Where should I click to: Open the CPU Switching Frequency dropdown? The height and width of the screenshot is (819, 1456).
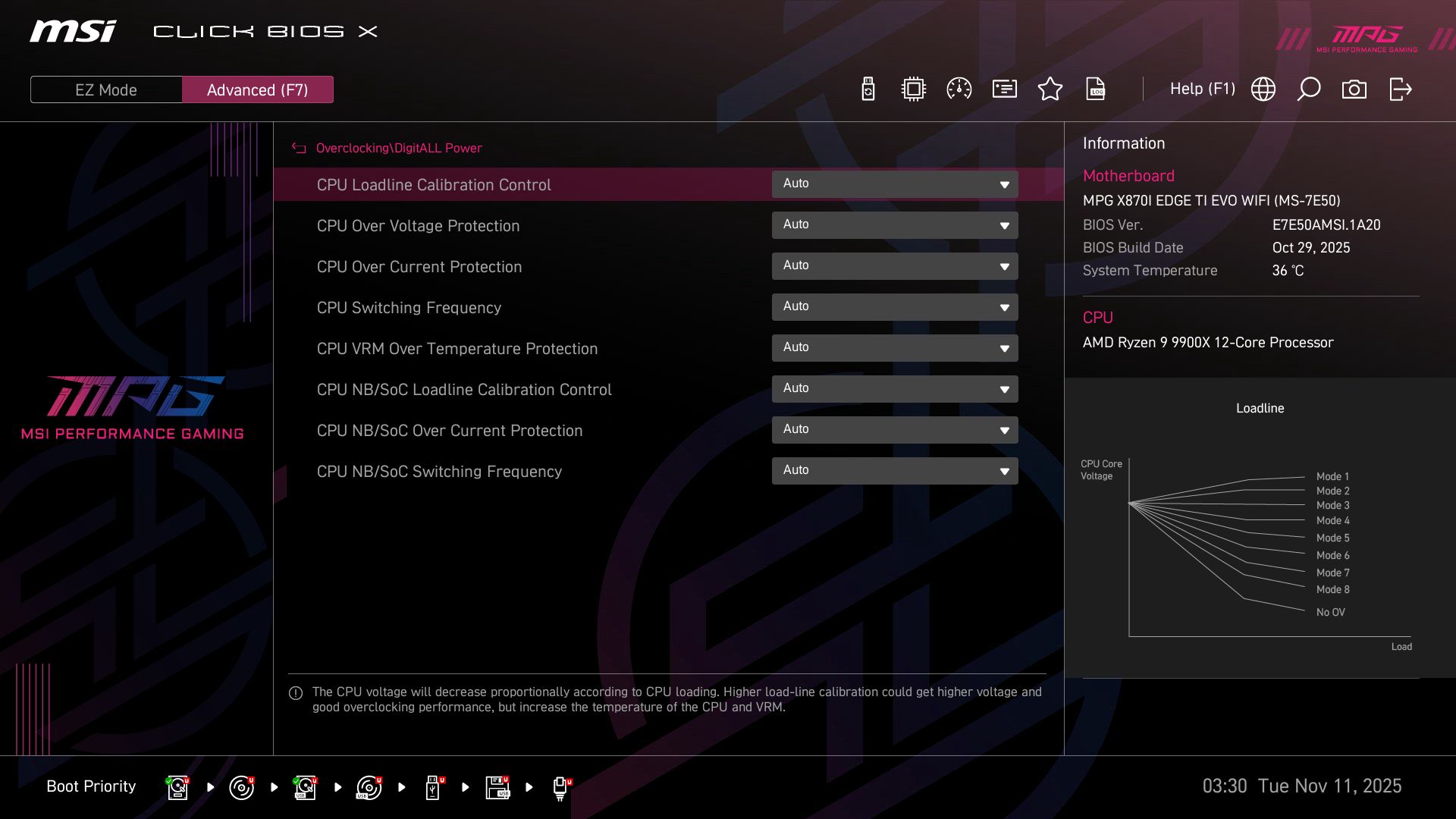[x=895, y=306]
